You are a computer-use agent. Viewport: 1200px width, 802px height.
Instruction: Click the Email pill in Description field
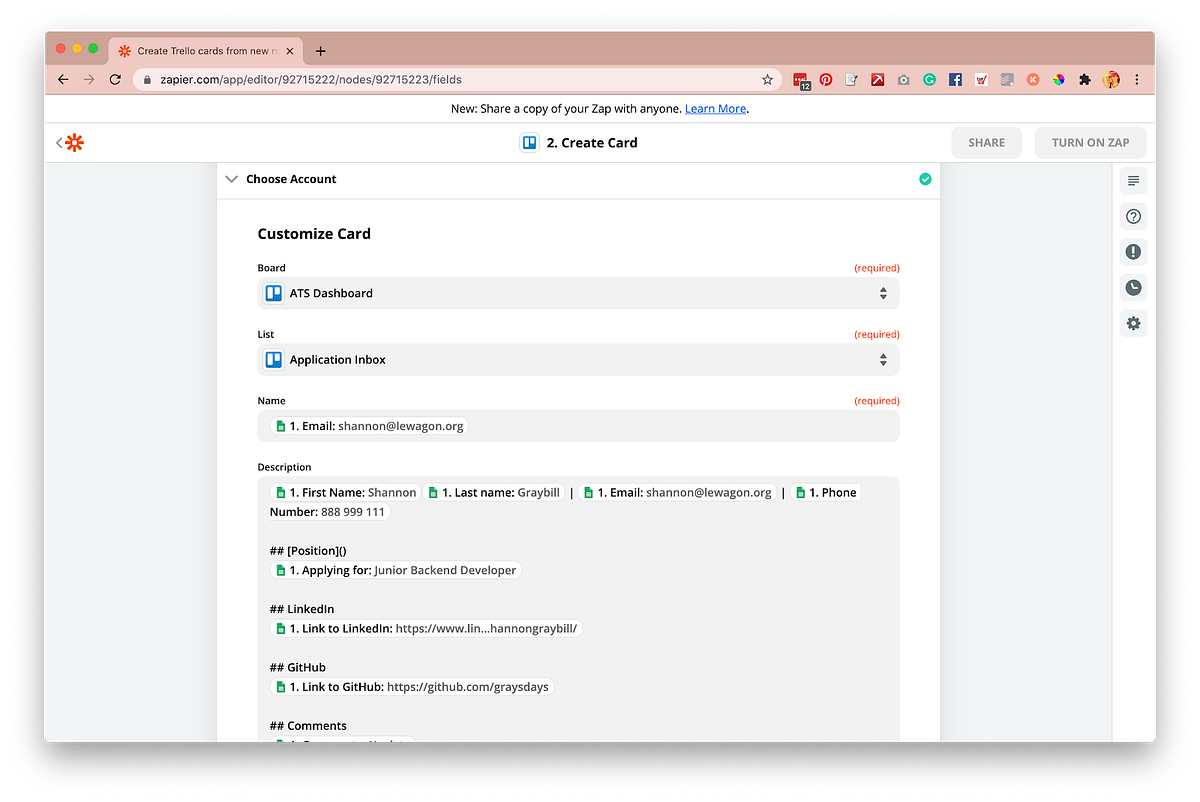677,492
